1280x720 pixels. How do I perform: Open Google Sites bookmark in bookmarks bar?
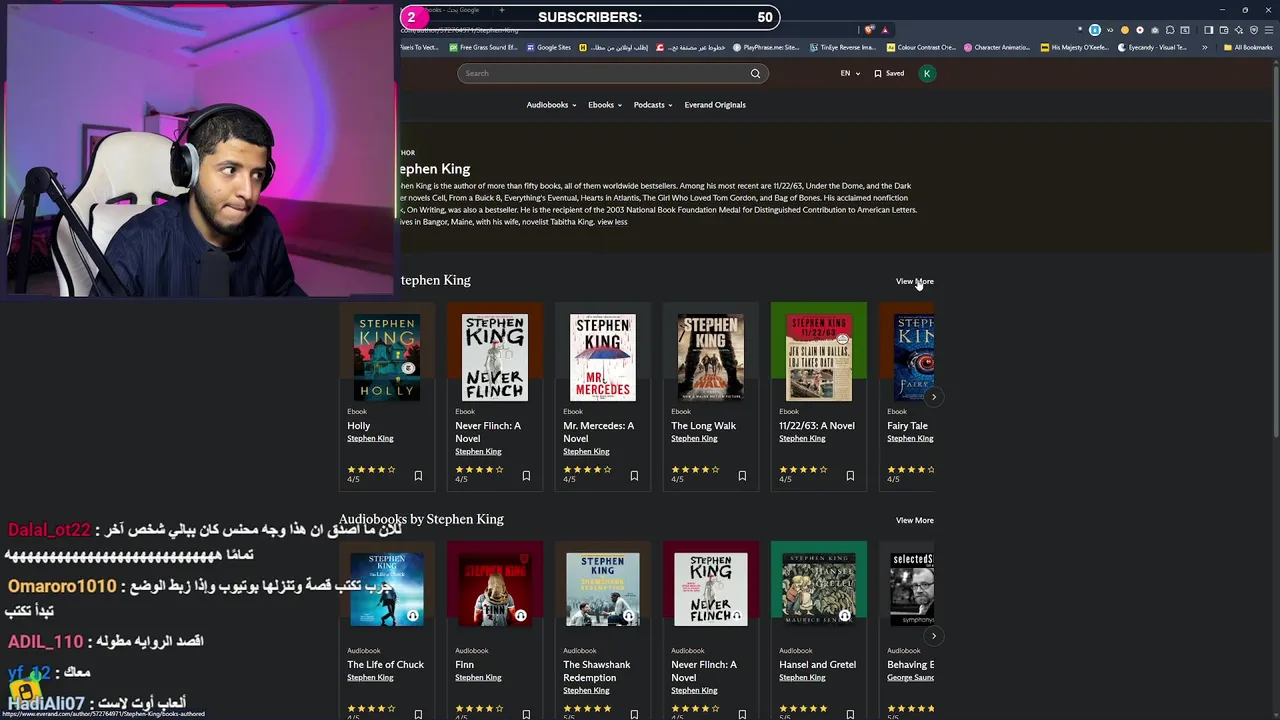548,47
